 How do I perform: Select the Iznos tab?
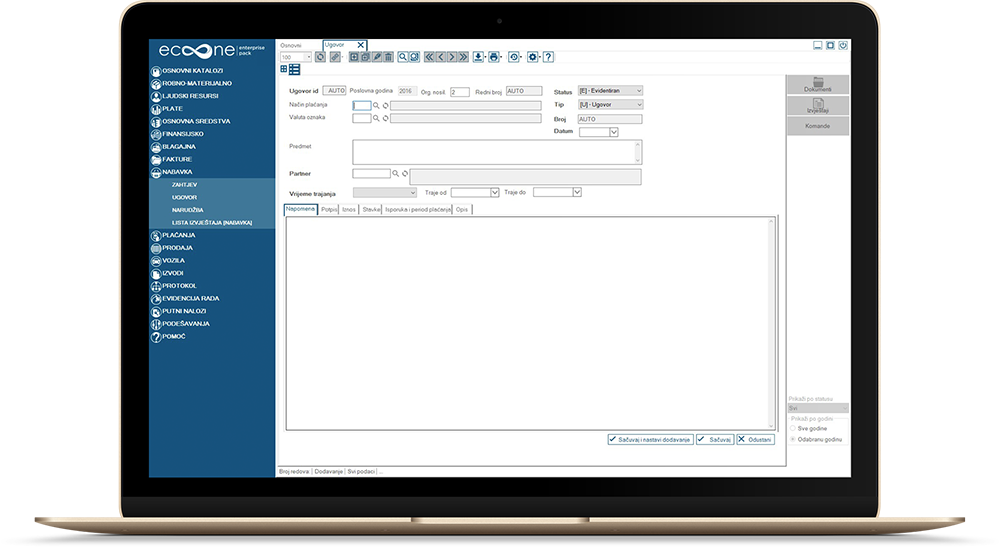coord(349,210)
